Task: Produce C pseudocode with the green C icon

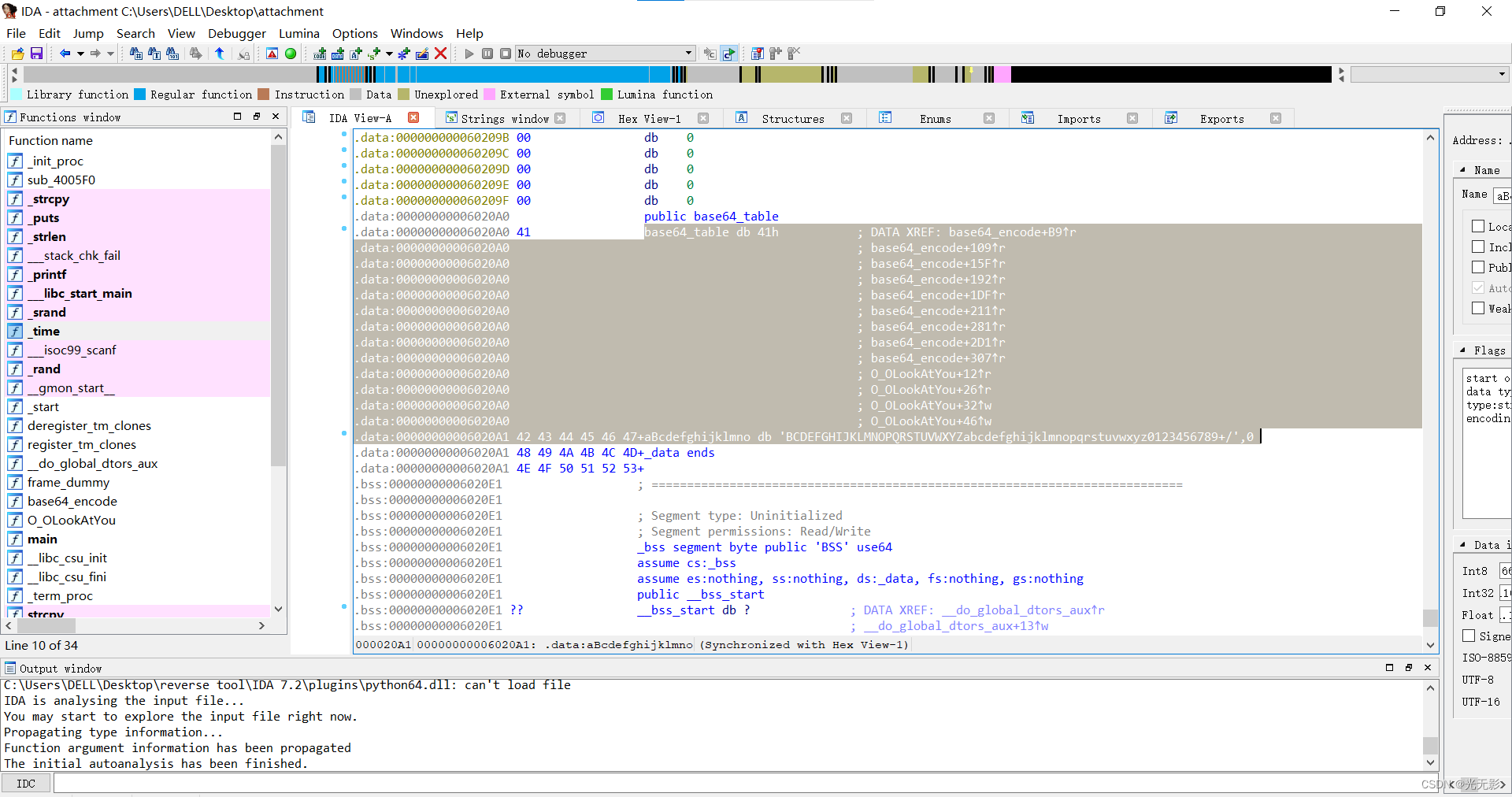Action: tap(728, 54)
